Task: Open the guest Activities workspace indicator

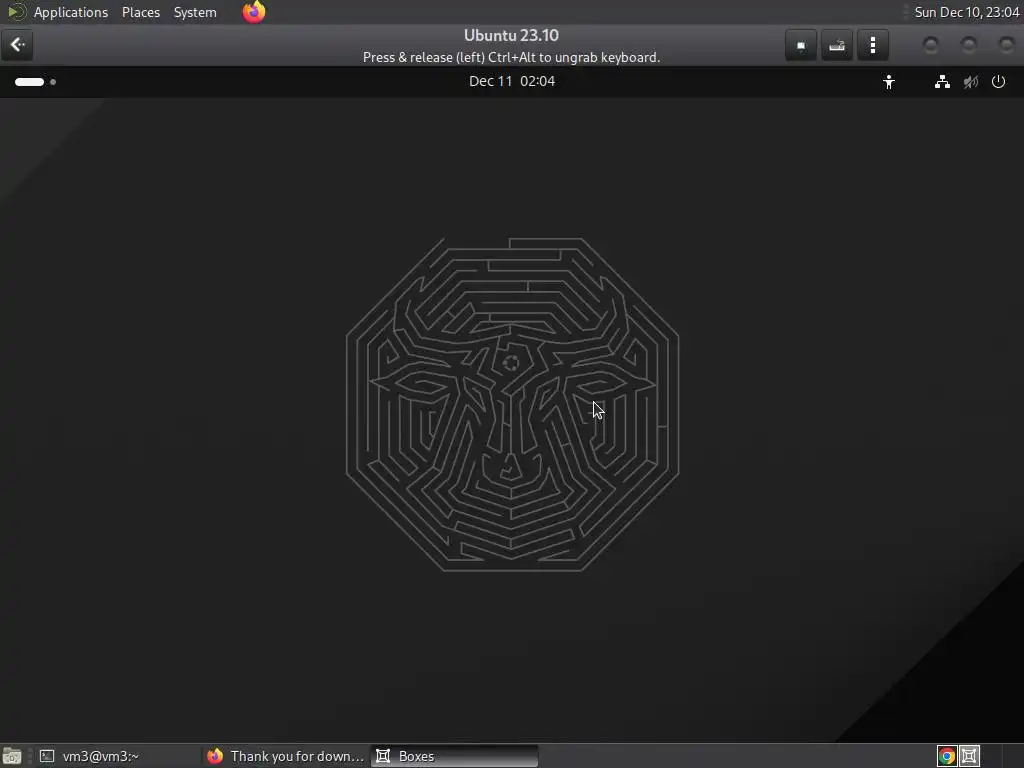Action: pos(35,82)
